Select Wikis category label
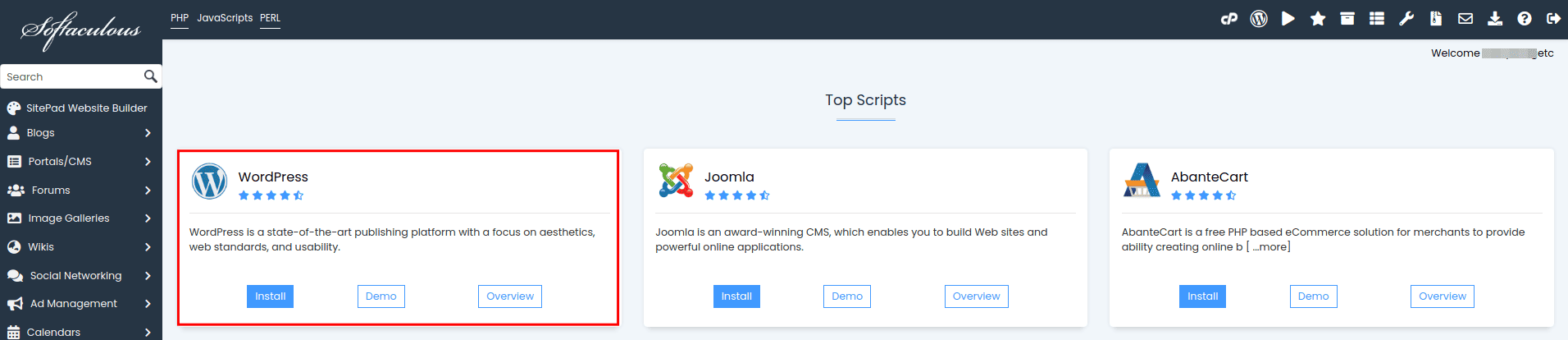Viewport: 1568px width, 340px height. [x=41, y=246]
